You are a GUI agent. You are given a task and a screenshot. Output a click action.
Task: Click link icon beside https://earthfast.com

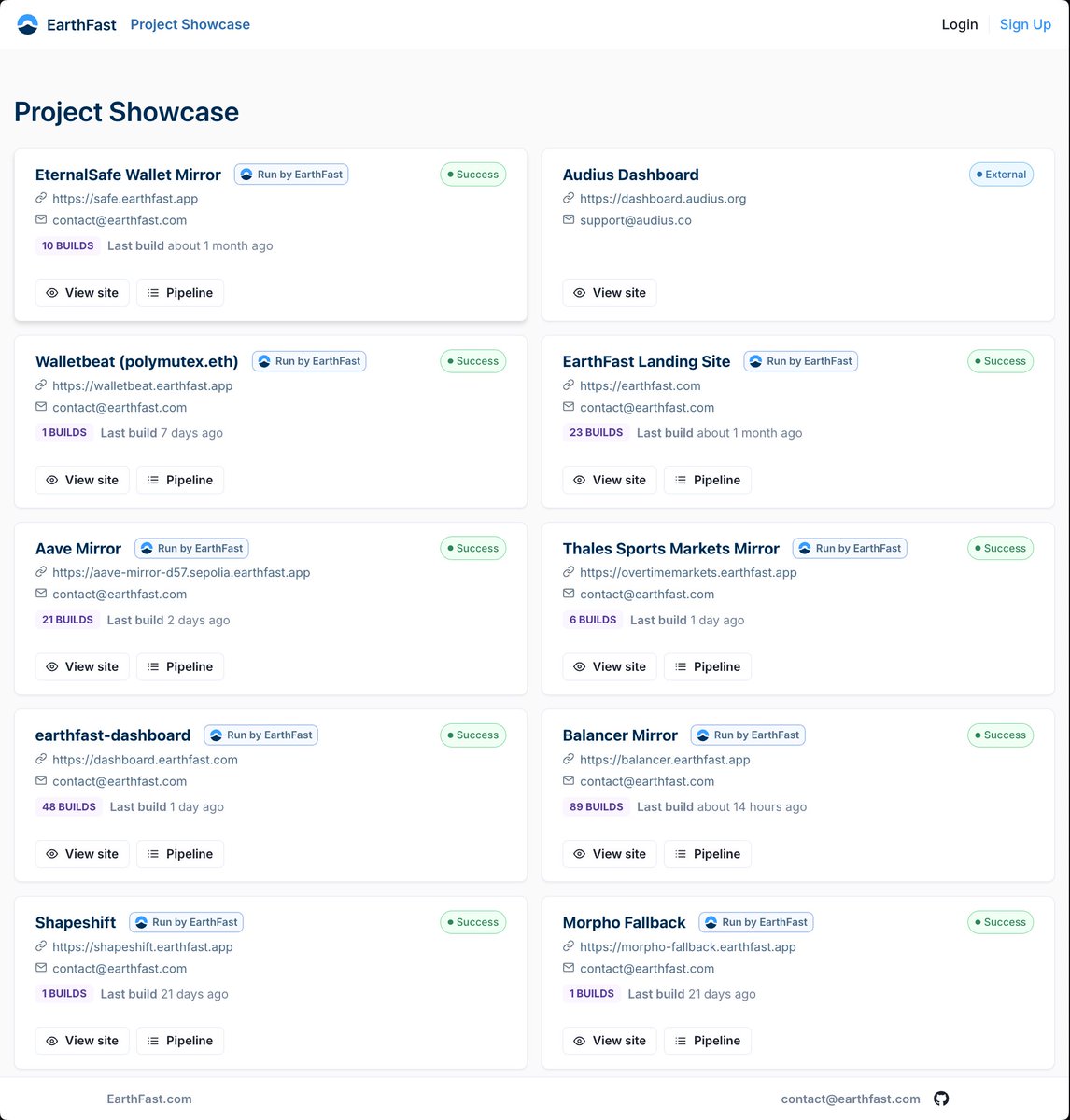tap(569, 385)
